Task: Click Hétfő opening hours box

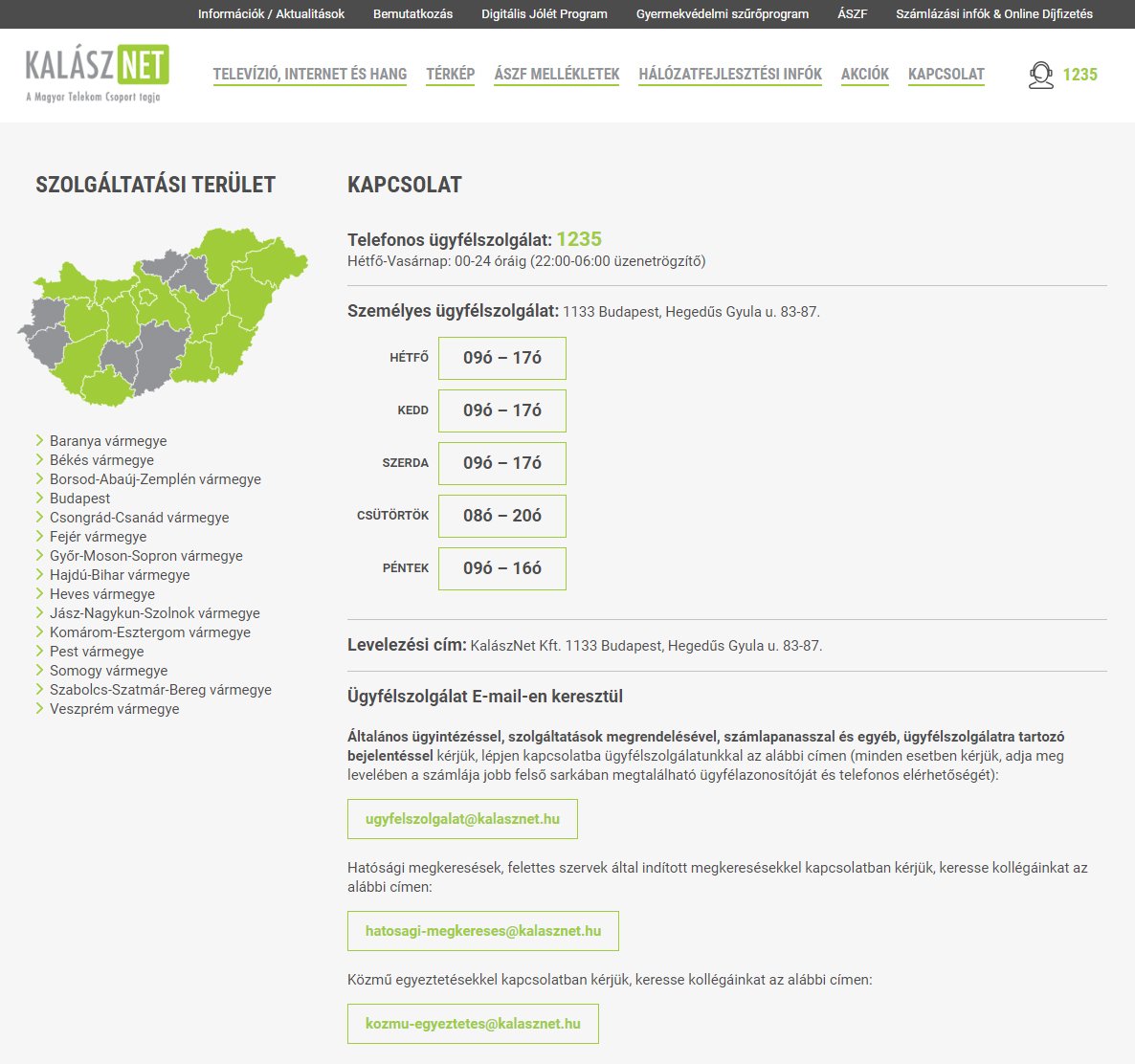Action: 502,358
